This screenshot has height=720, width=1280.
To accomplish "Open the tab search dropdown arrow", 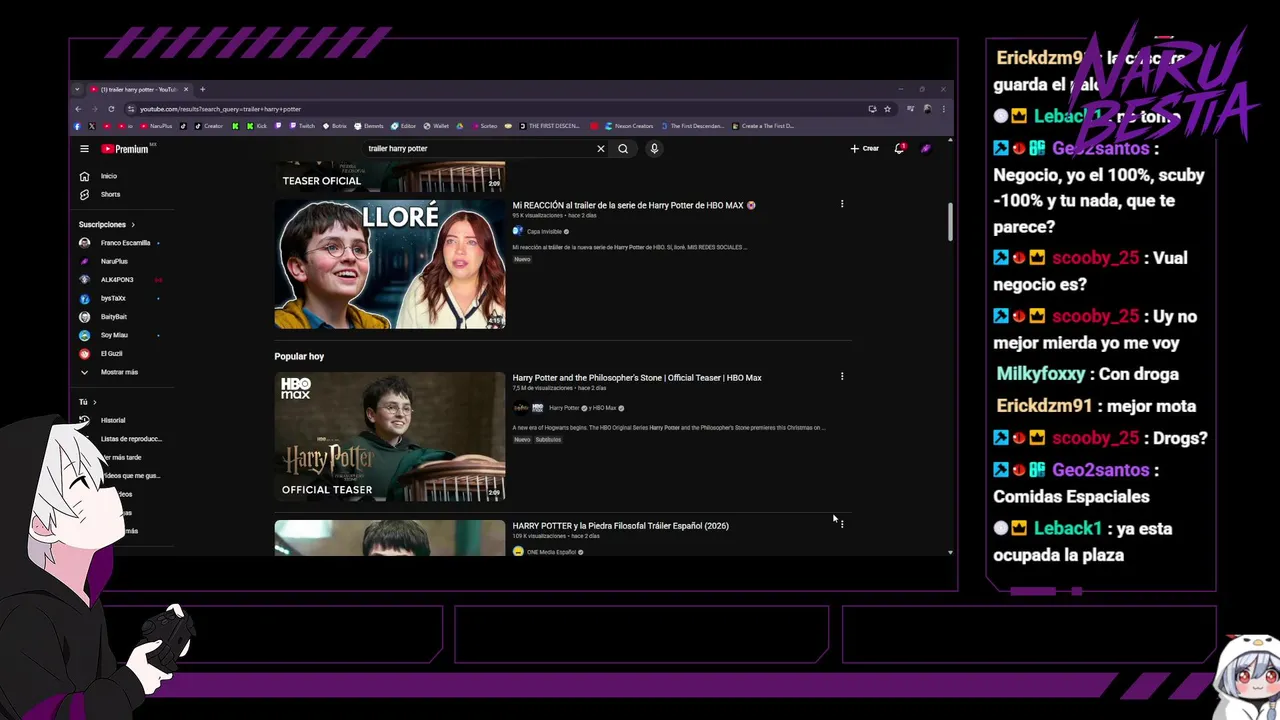I will click(x=77, y=89).
